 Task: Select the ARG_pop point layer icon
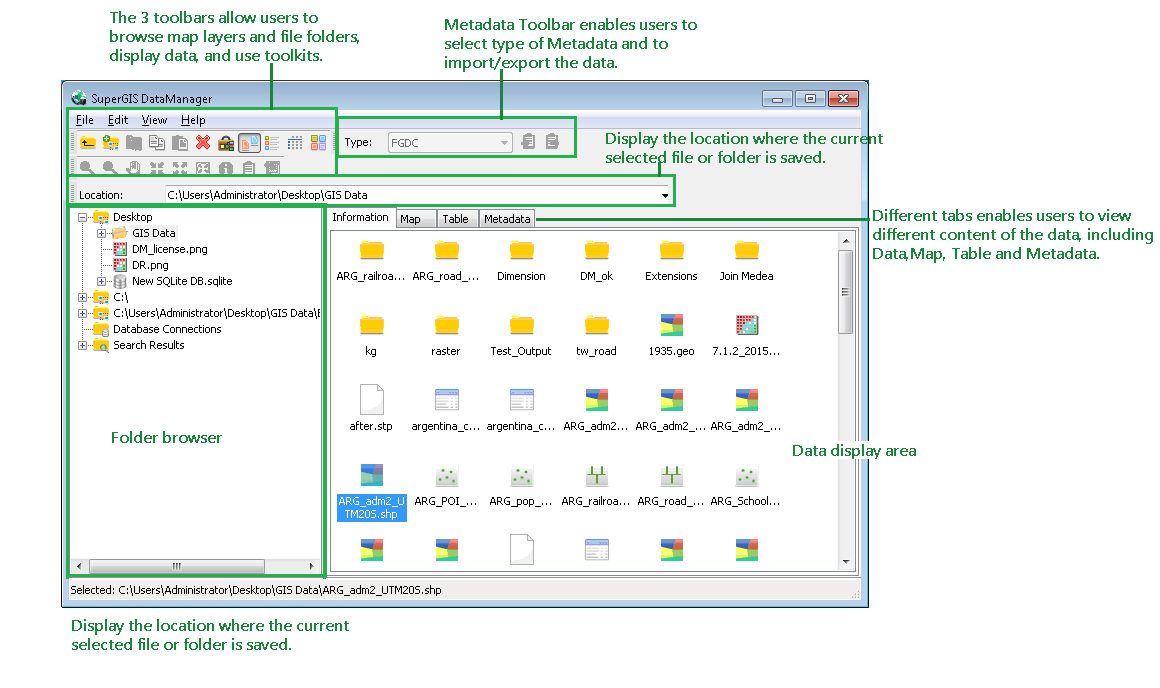[x=522, y=476]
